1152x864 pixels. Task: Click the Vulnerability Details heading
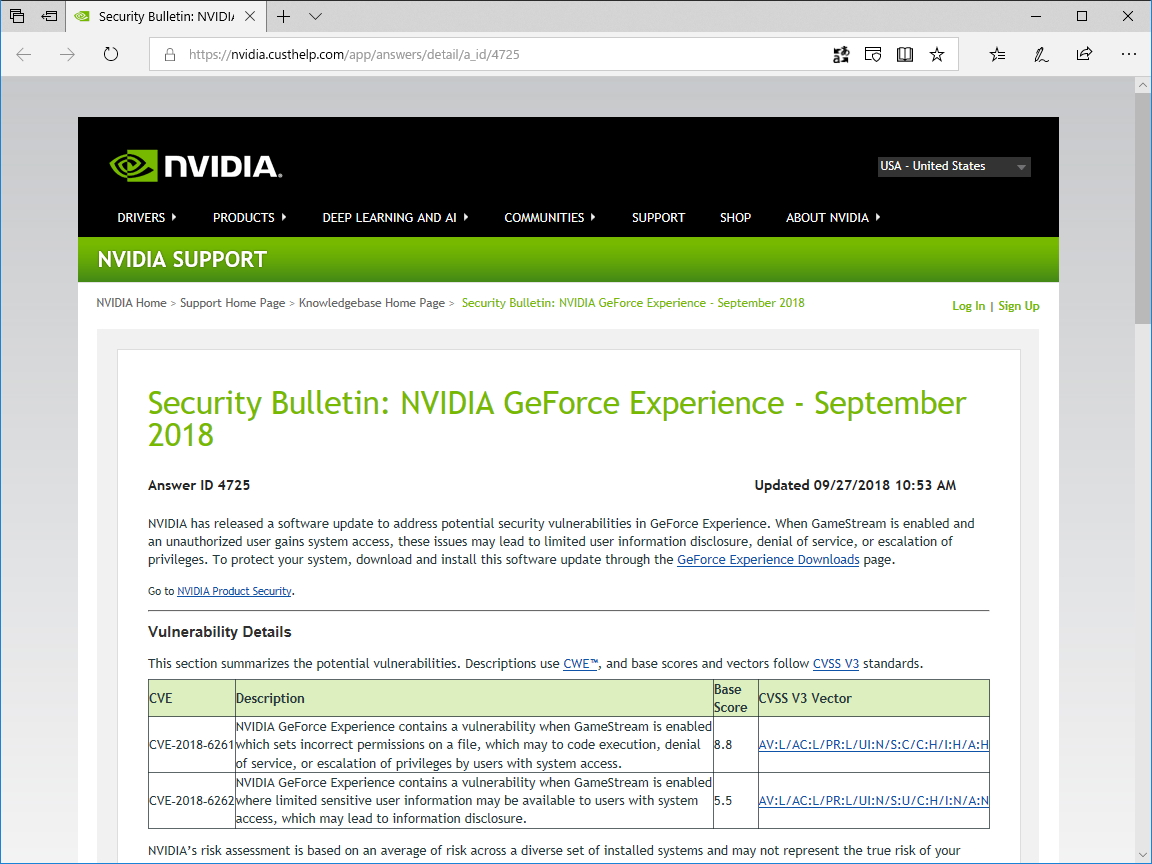(220, 632)
